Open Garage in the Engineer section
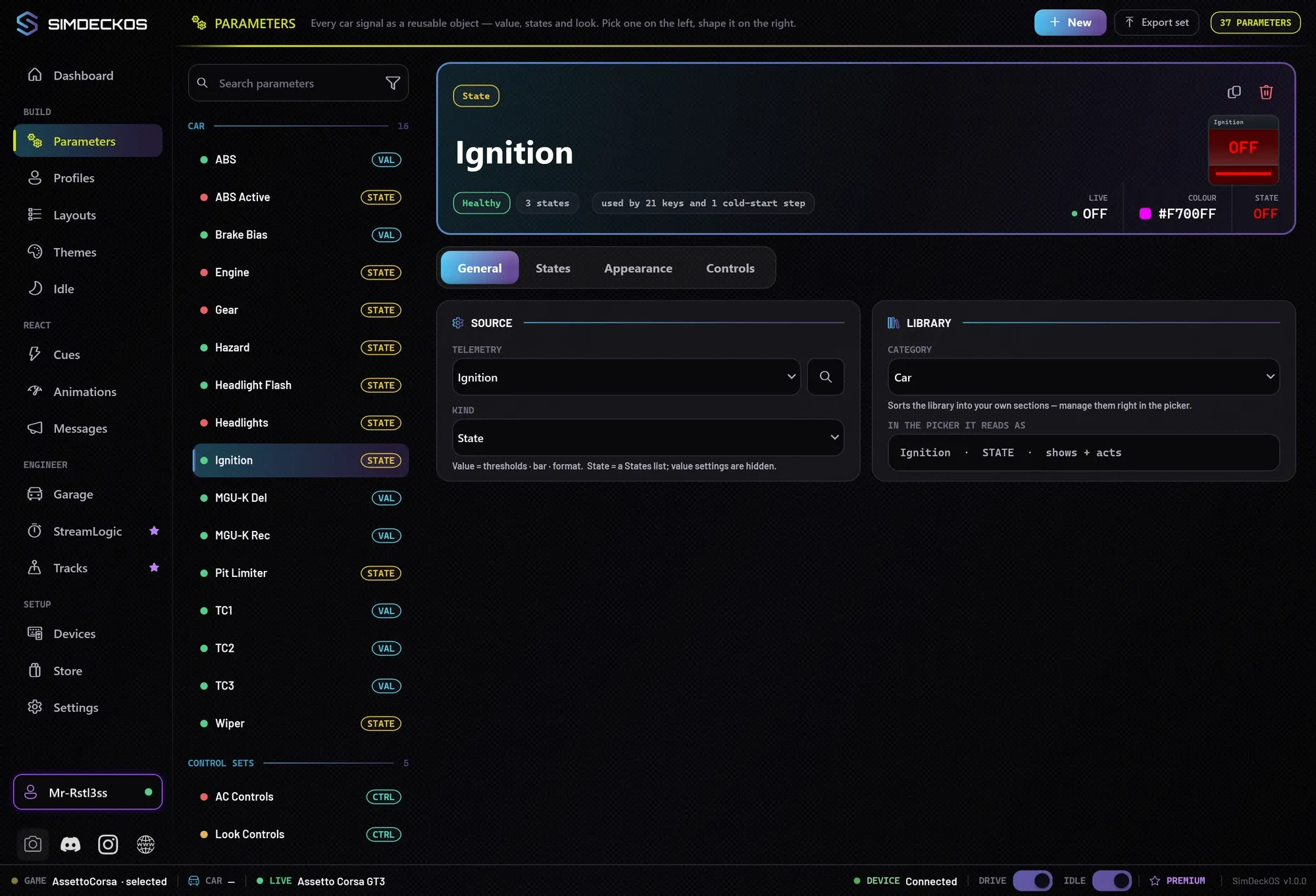1316x896 pixels. point(88,494)
